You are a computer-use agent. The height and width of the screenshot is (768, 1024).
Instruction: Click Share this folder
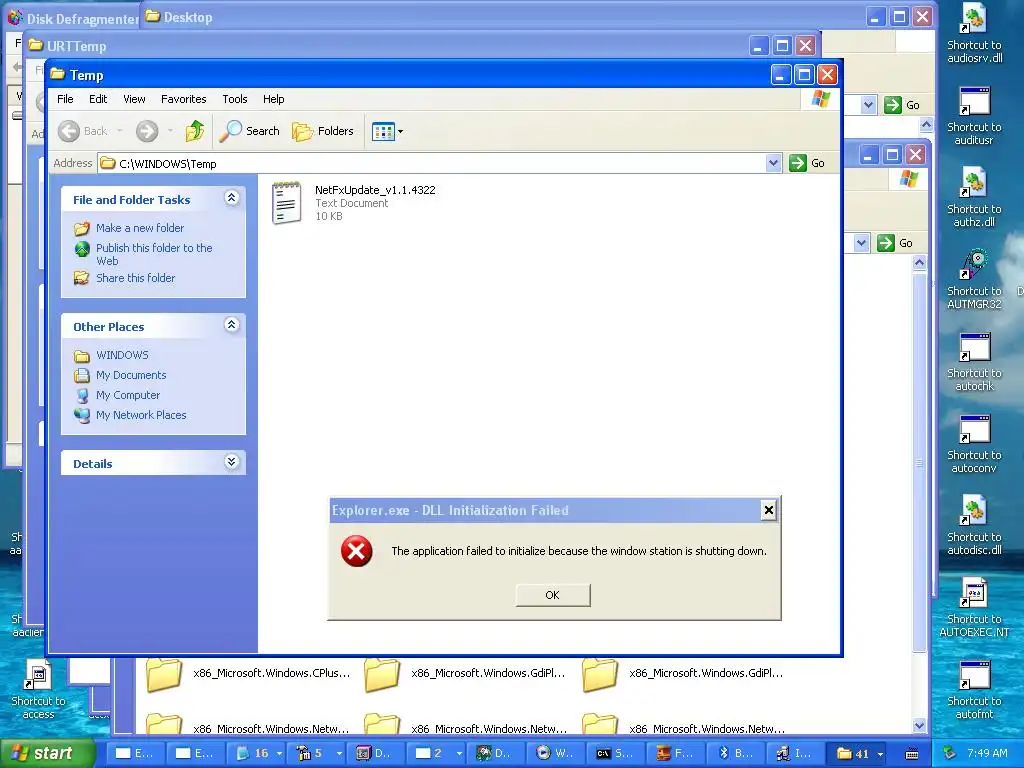pyautogui.click(x=135, y=278)
